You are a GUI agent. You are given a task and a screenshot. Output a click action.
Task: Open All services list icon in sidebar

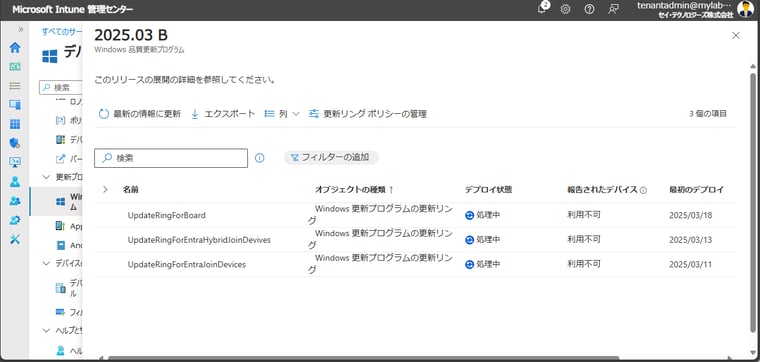coord(15,86)
